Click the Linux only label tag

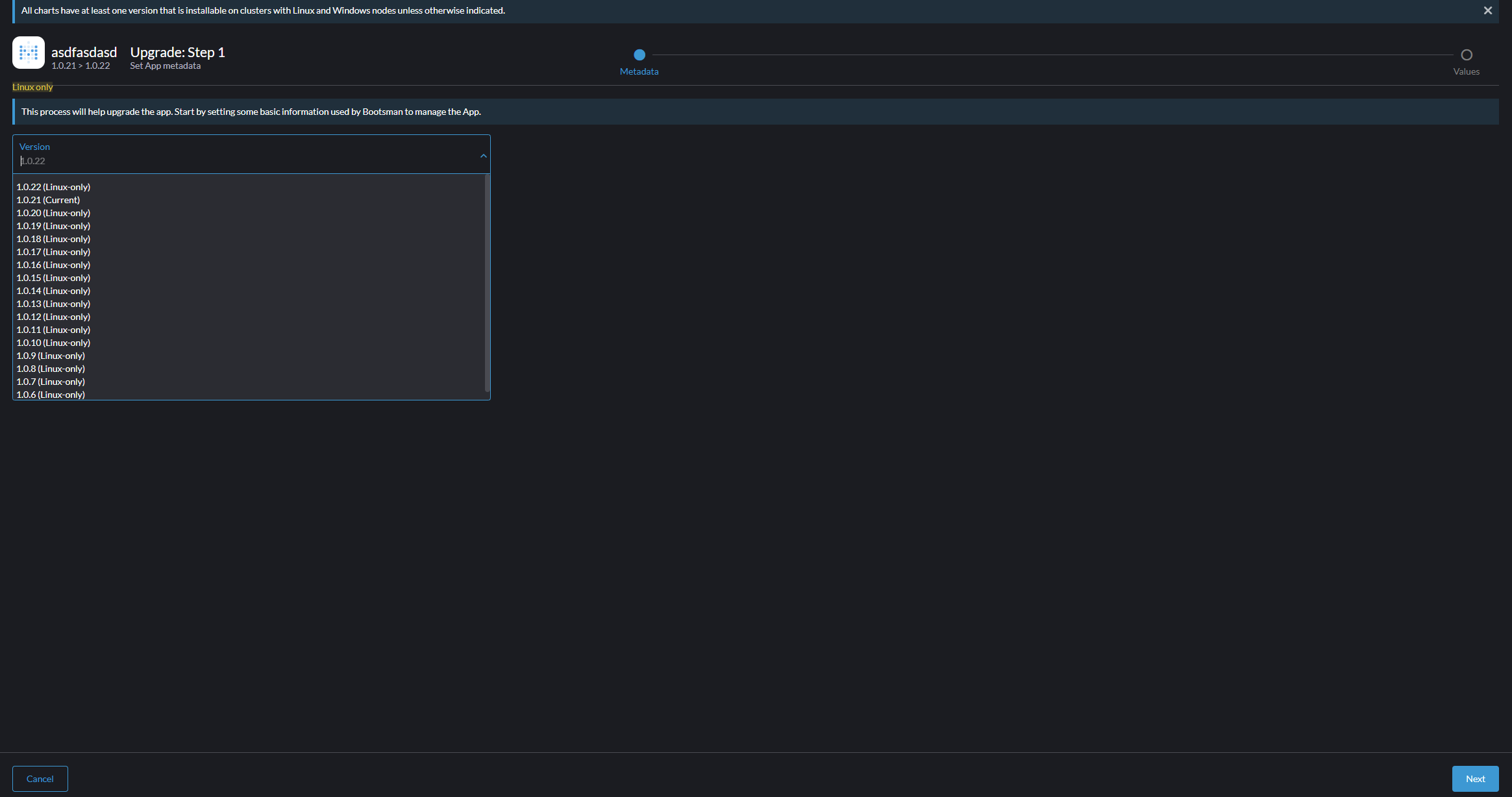click(32, 87)
